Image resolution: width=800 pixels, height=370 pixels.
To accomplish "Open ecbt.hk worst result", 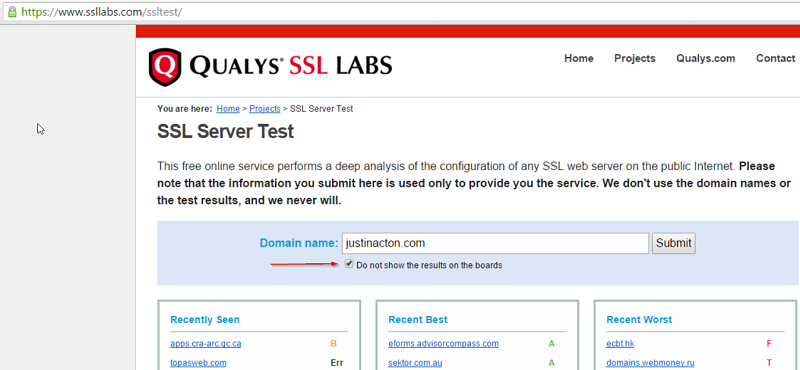I will [620, 344].
